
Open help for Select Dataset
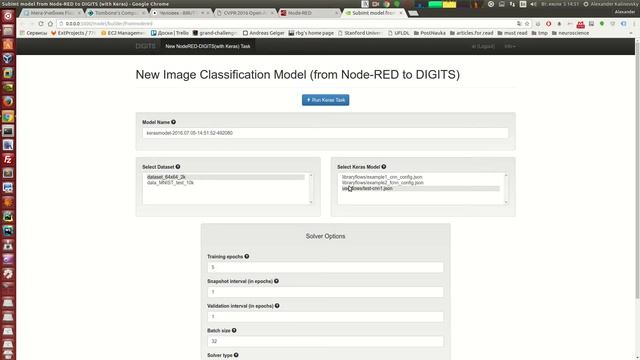[178, 167]
